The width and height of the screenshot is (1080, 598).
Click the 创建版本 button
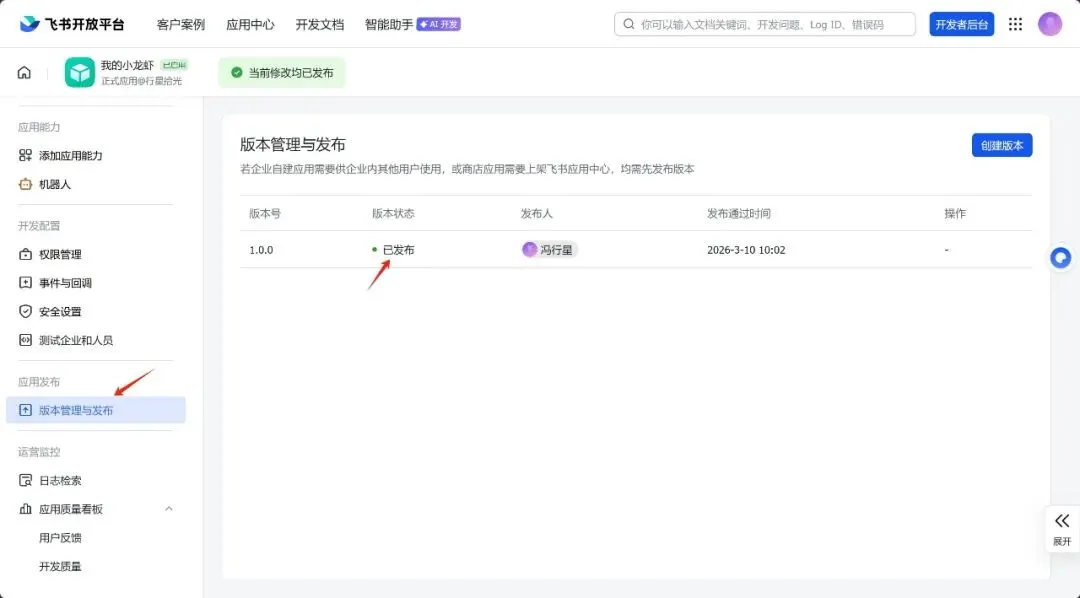(x=1001, y=145)
